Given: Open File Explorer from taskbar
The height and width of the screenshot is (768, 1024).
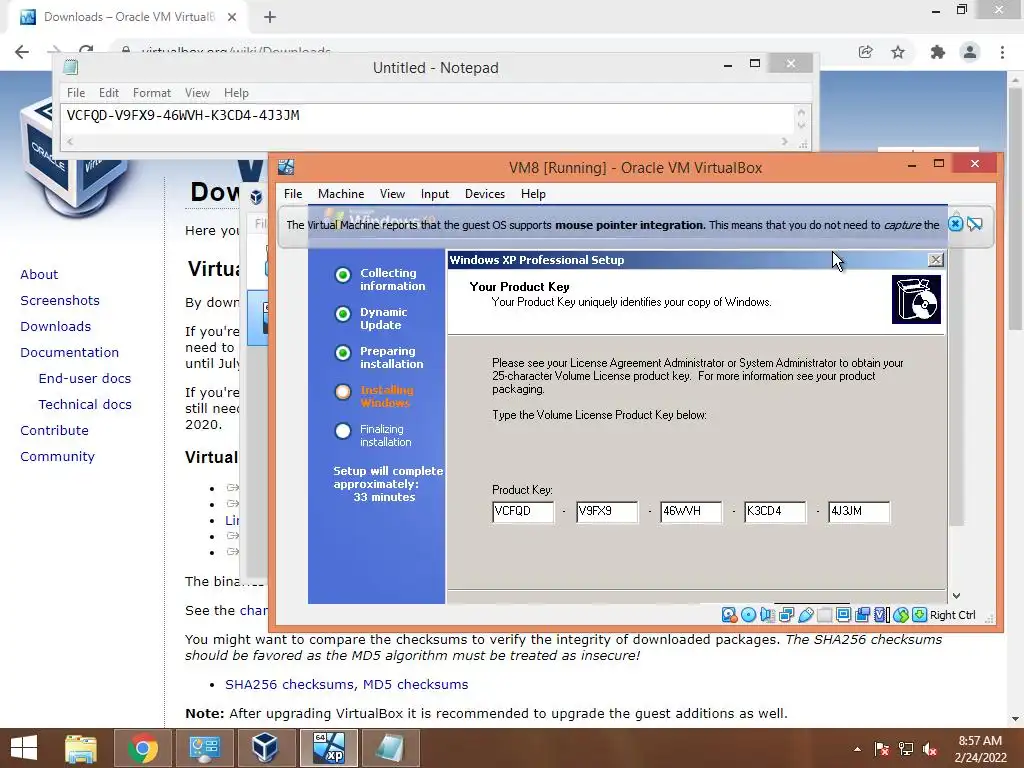Looking at the screenshot, I should pos(81,748).
